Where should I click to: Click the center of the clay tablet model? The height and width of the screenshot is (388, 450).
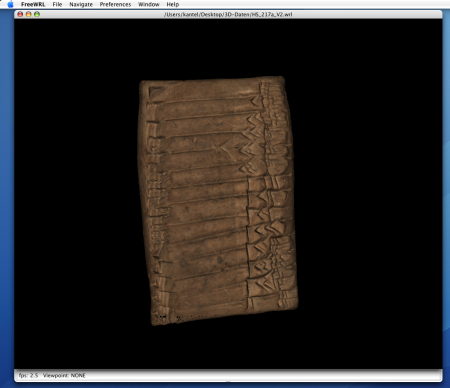(x=218, y=200)
